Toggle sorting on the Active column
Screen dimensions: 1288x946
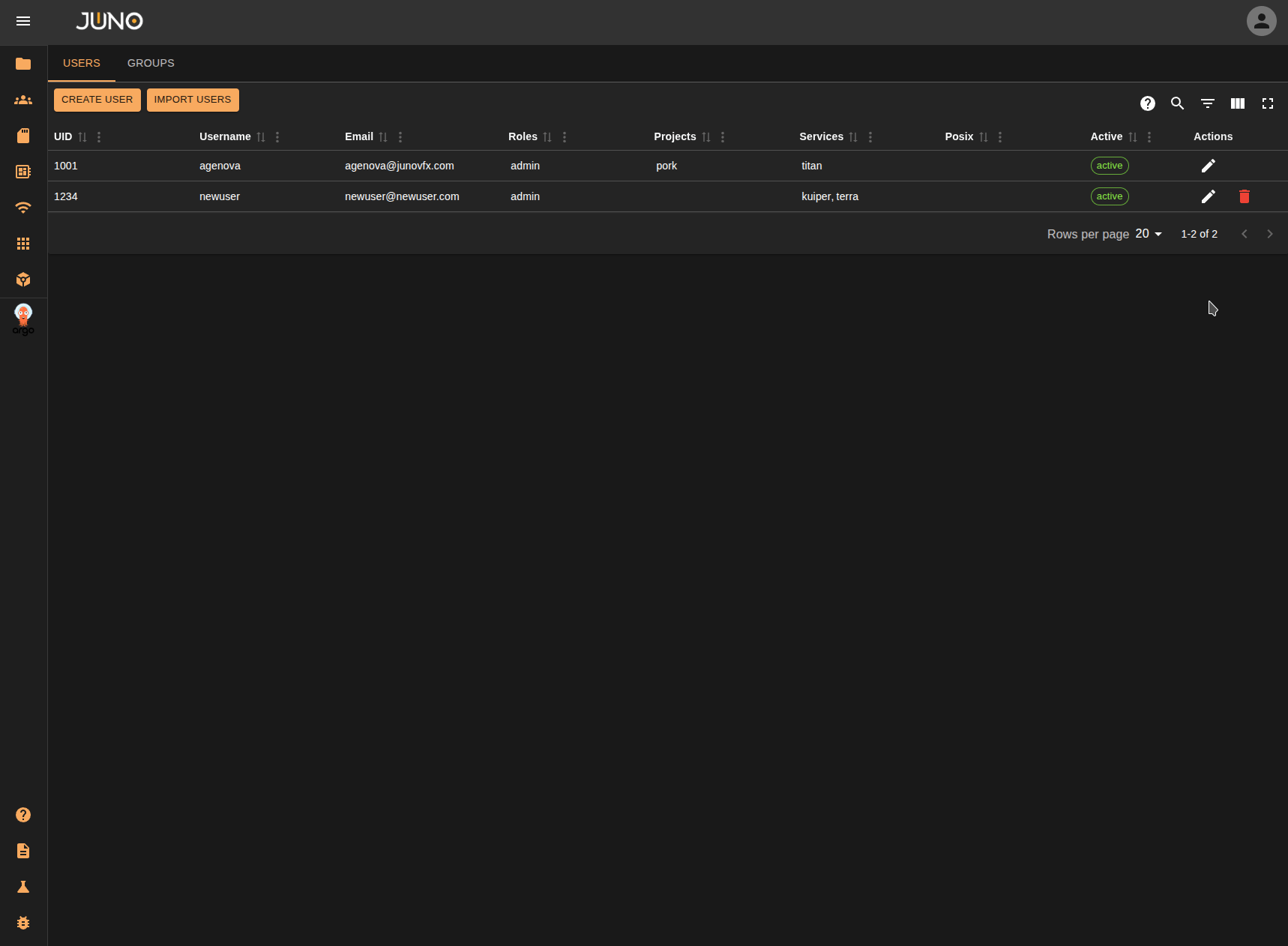[1132, 137]
